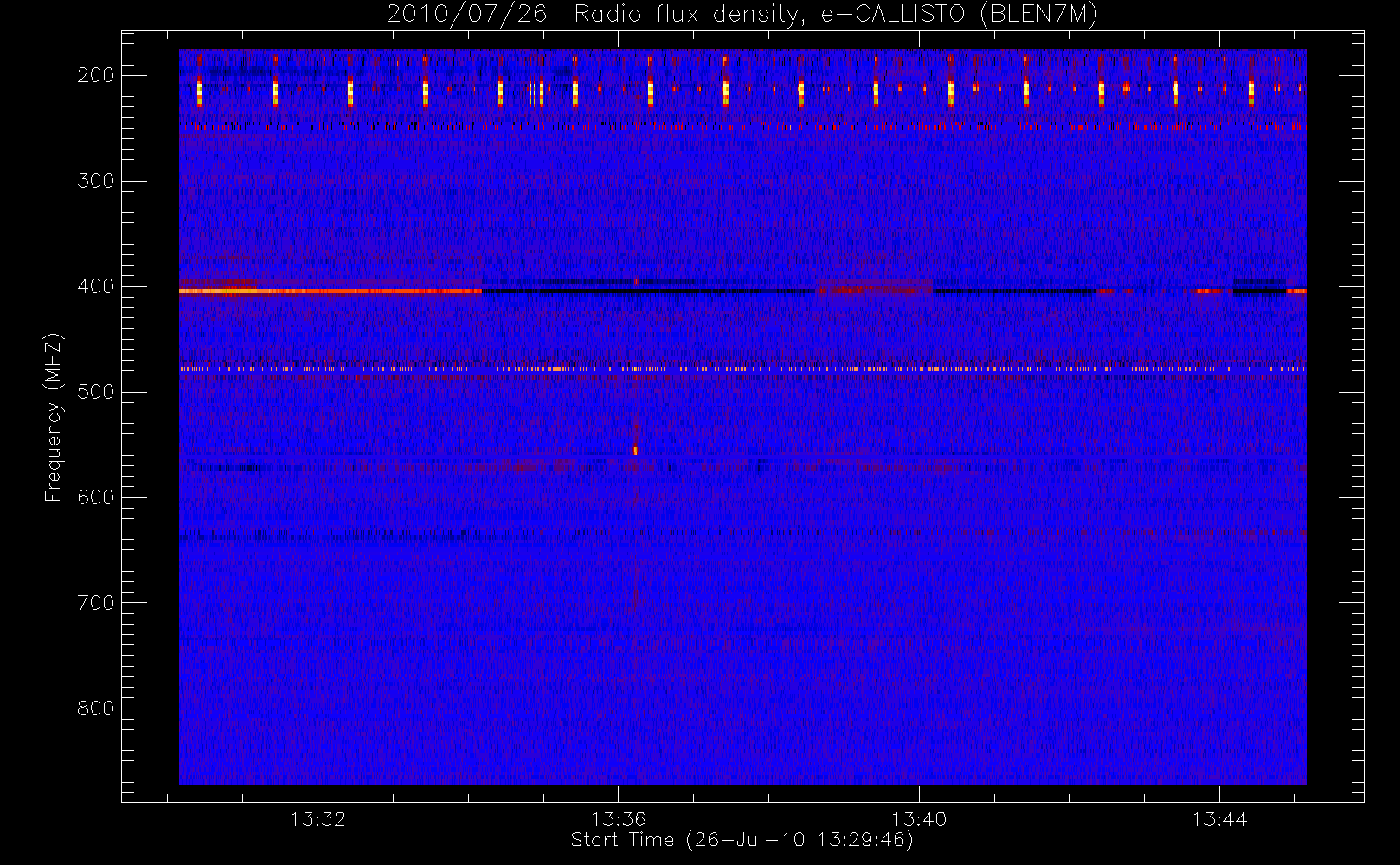Click the 400 frequency tick label

pos(96,286)
